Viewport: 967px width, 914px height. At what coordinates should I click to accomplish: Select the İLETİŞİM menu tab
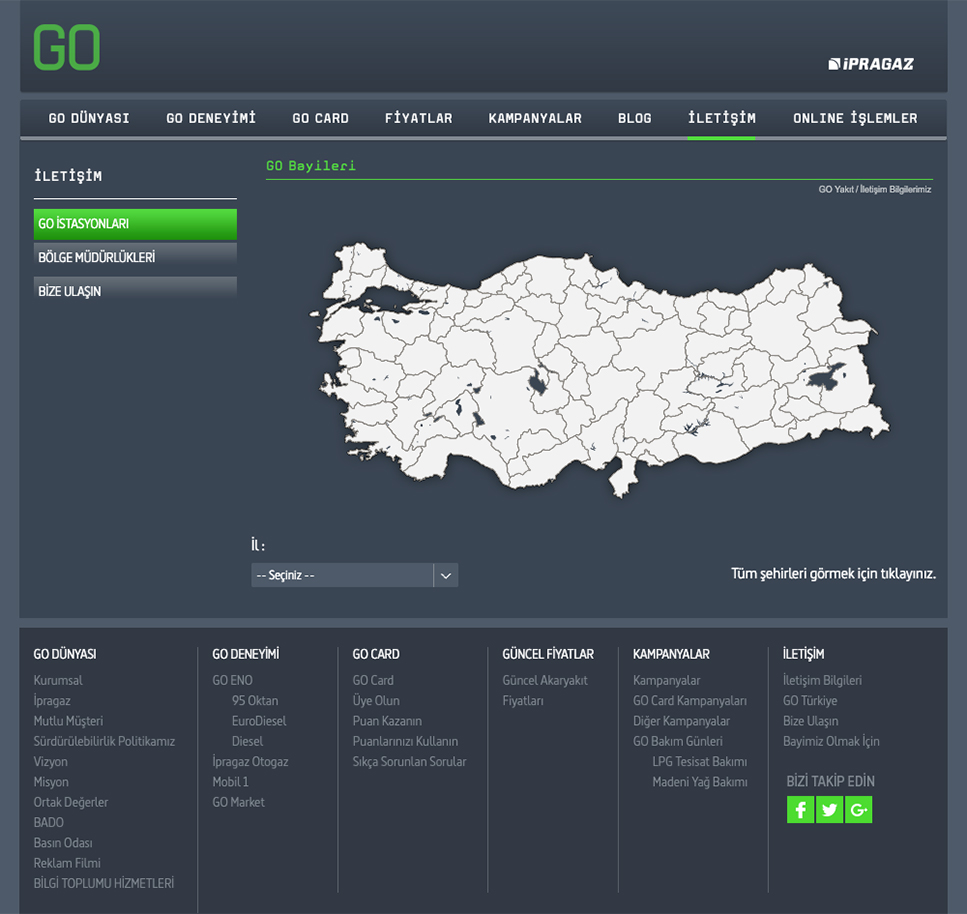[x=722, y=118]
